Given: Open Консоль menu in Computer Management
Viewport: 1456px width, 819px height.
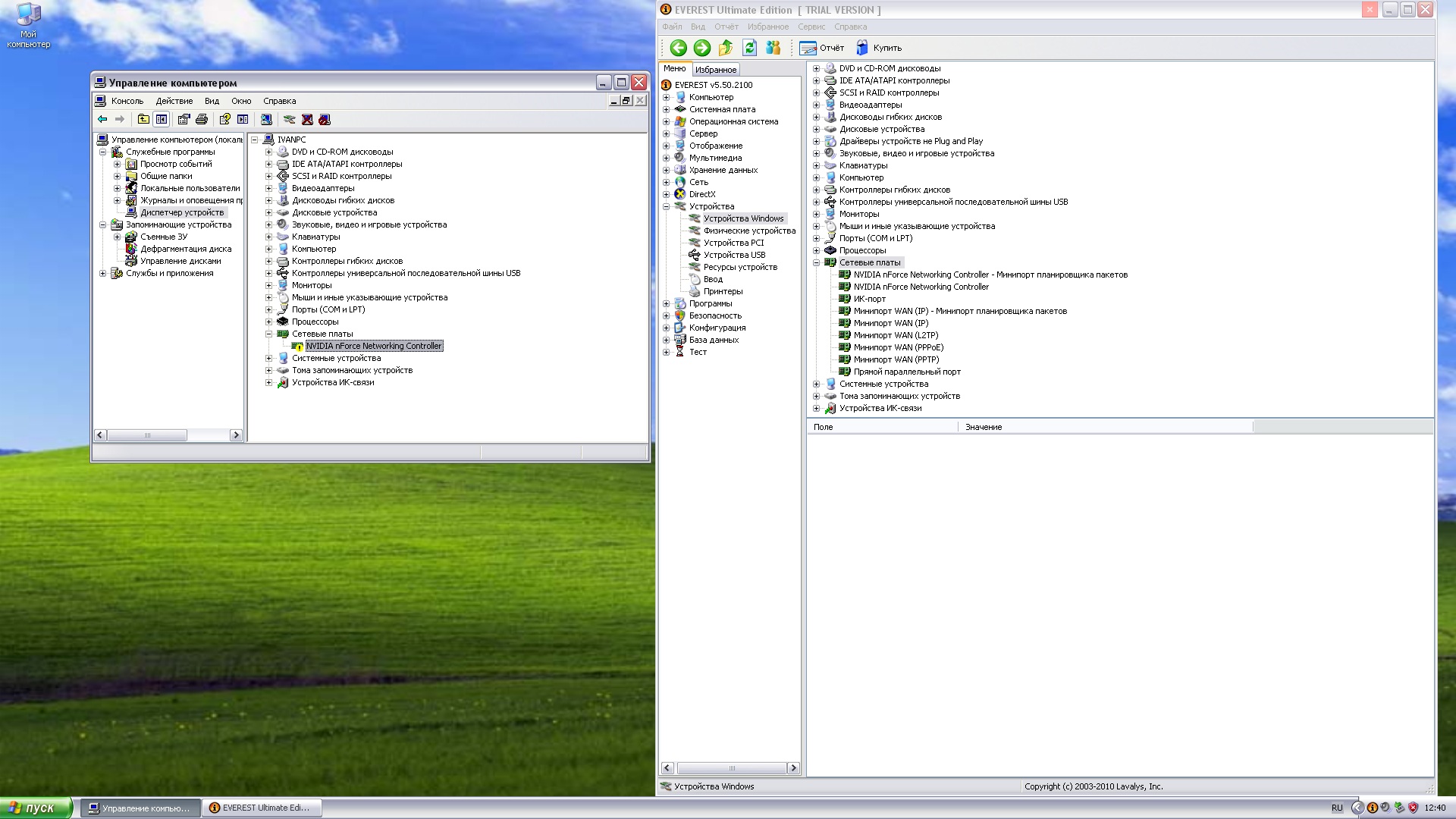Looking at the screenshot, I should point(127,101).
